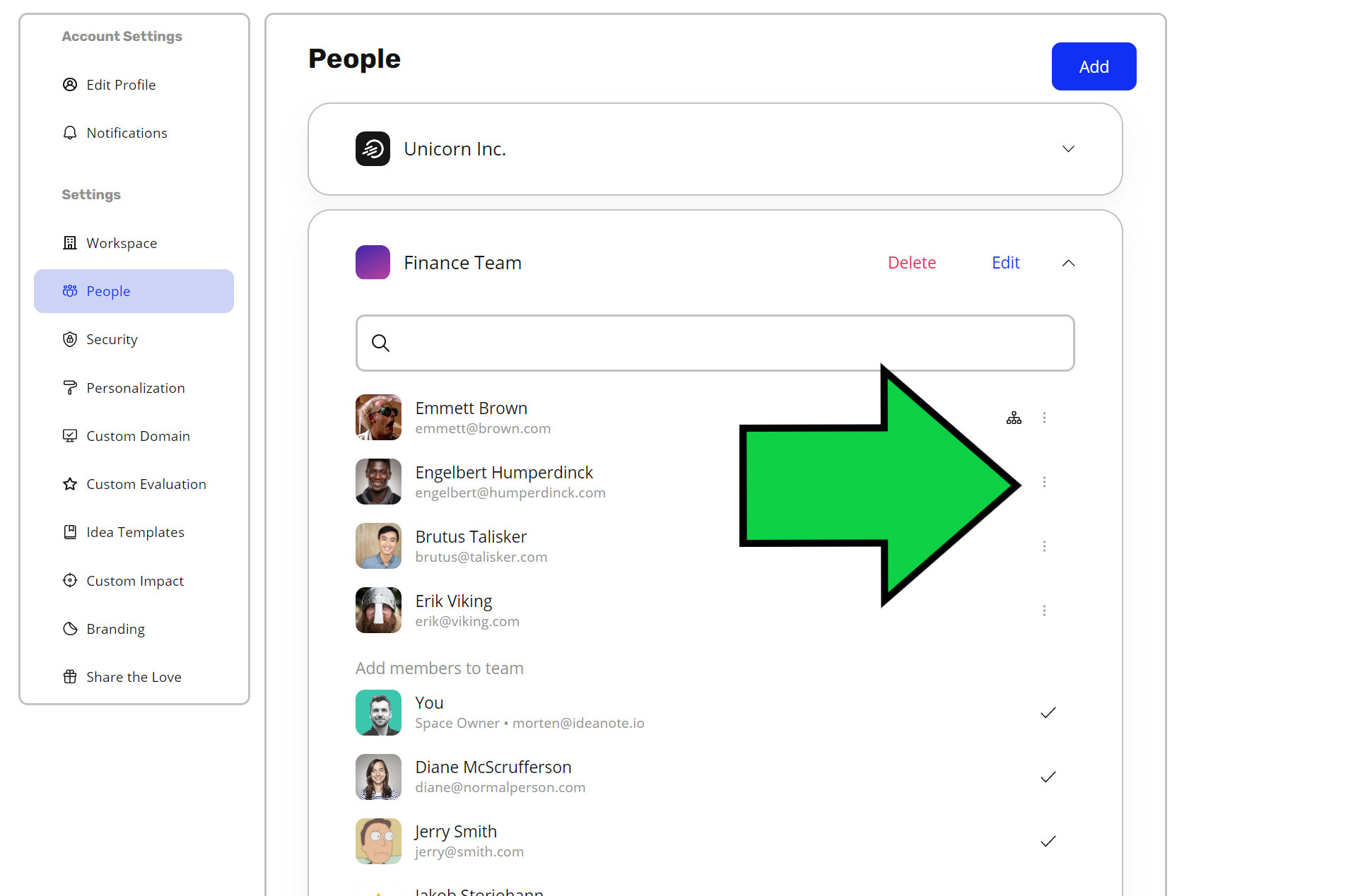Delete the Finance Team
Screen dimensions: 1365x896
(x=912, y=263)
